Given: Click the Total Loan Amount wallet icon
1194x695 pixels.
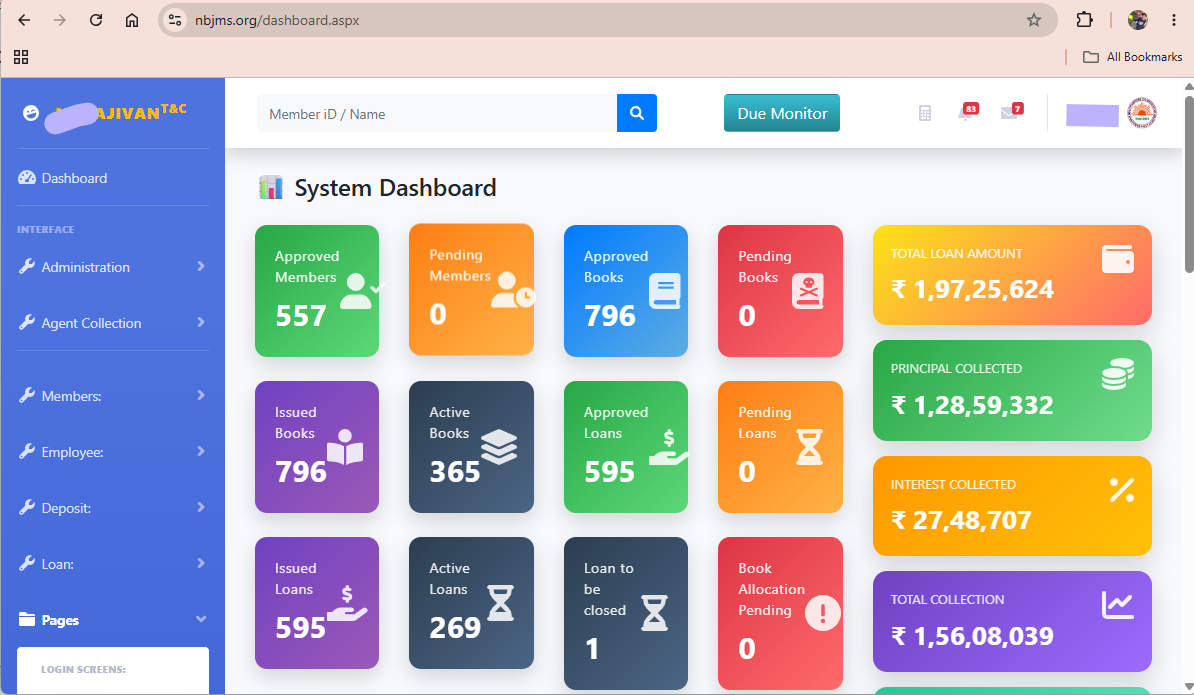Looking at the screenshot, I should (1118, 260).
